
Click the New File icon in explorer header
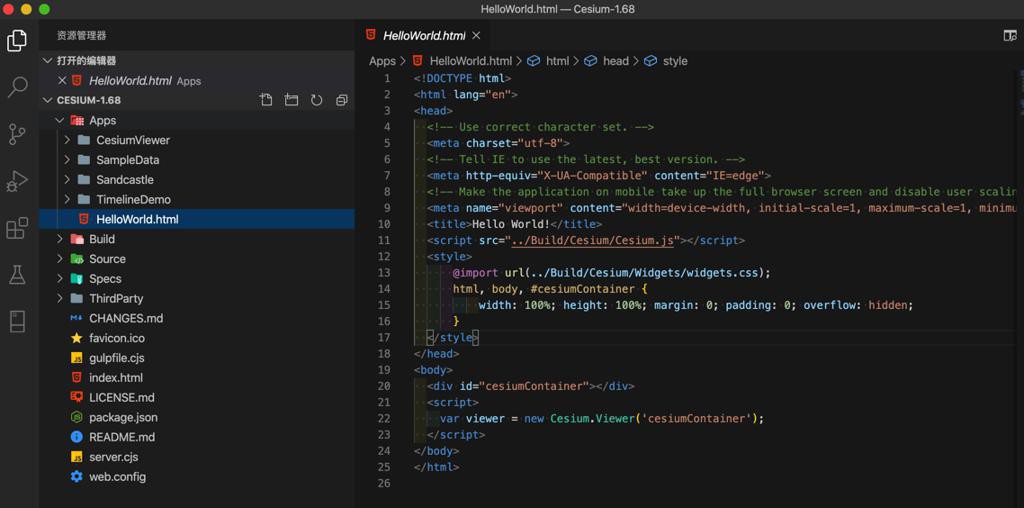pos(266,100)
